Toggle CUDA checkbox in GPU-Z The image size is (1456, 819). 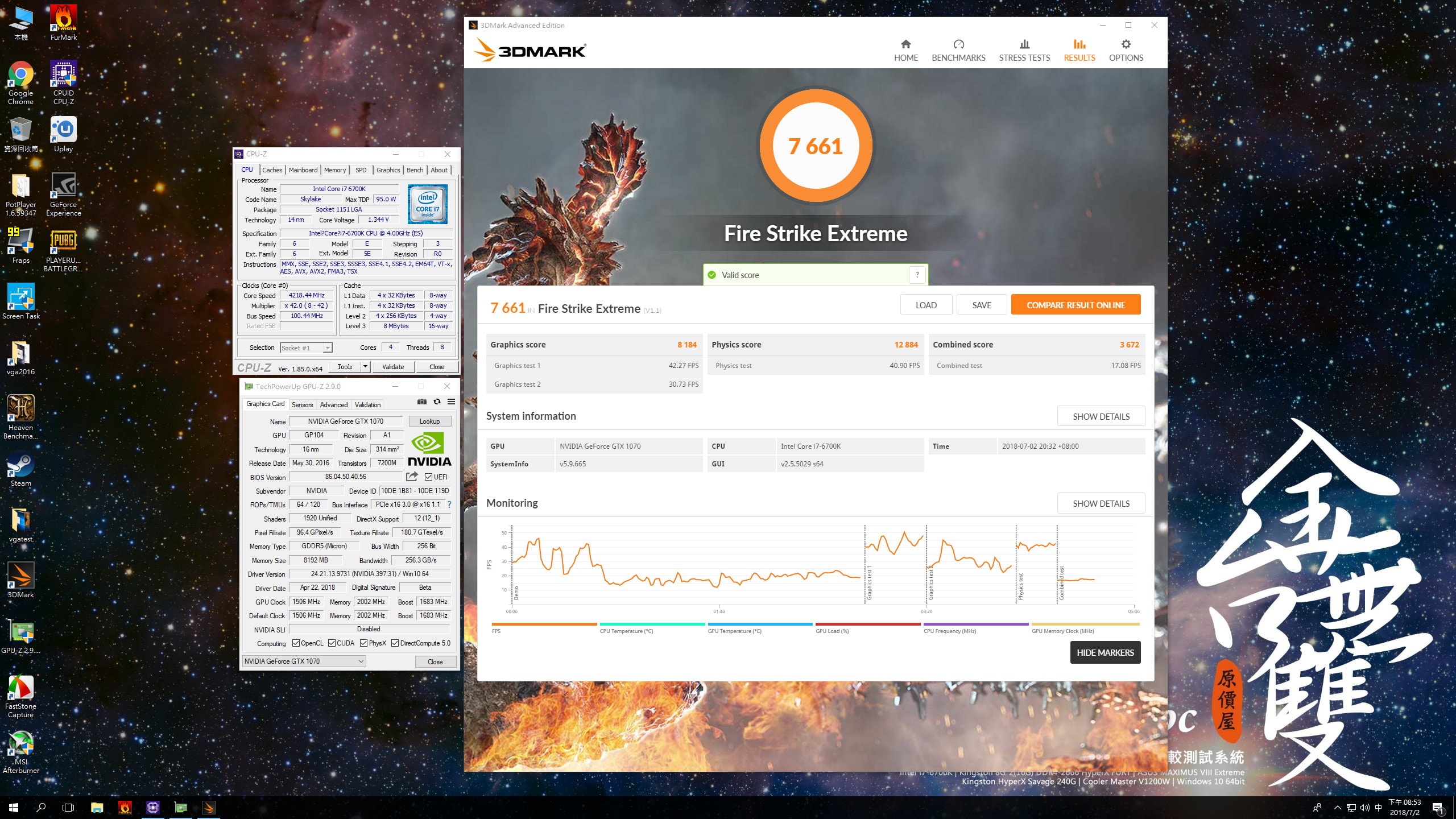click(332, 643)
